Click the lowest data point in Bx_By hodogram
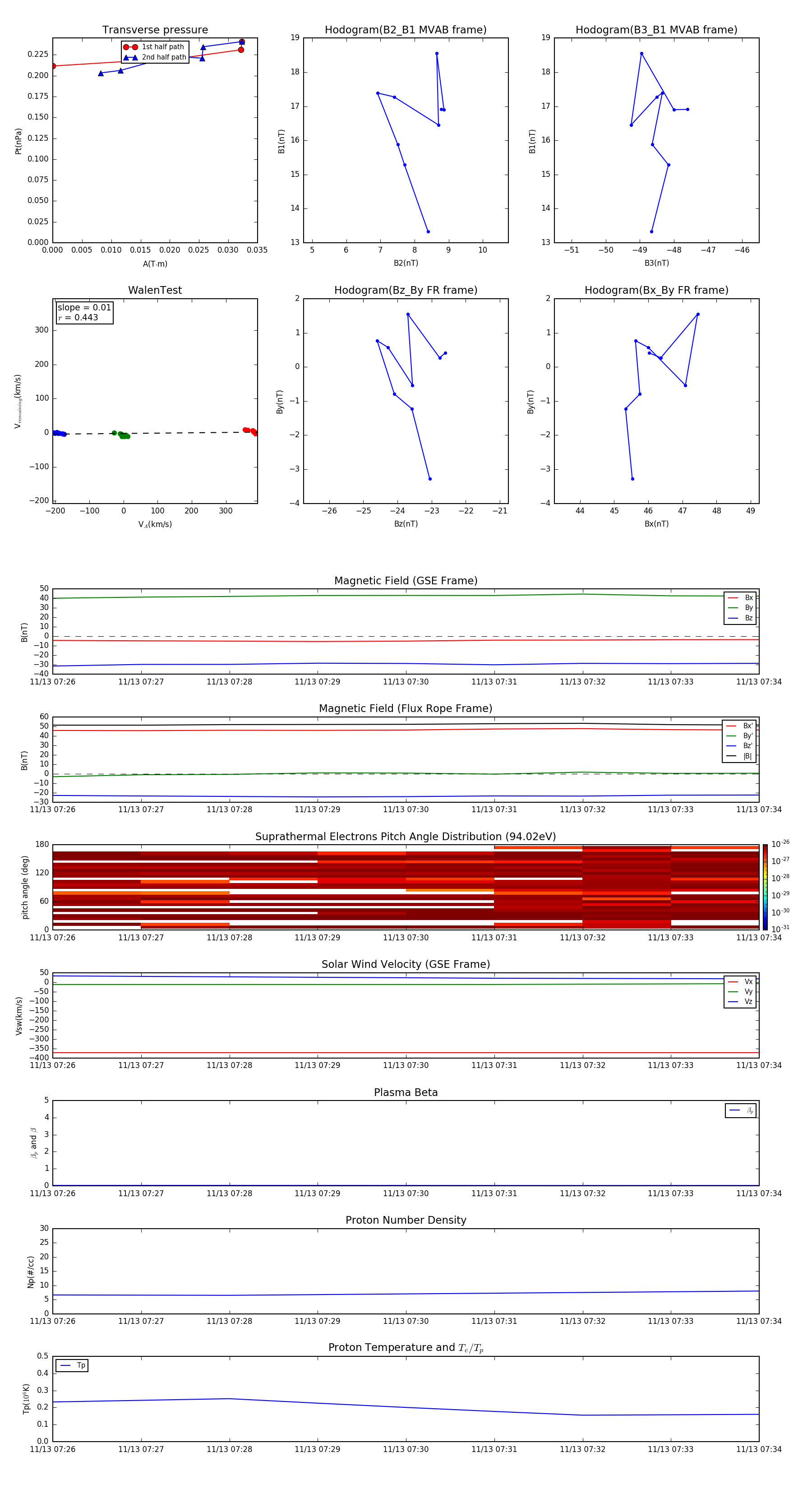 (x=632, y=479)
